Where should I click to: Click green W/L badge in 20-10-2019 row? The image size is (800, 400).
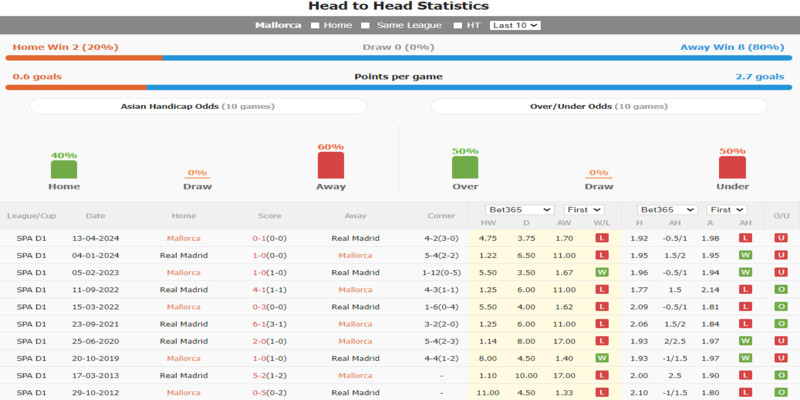point(602,357)
